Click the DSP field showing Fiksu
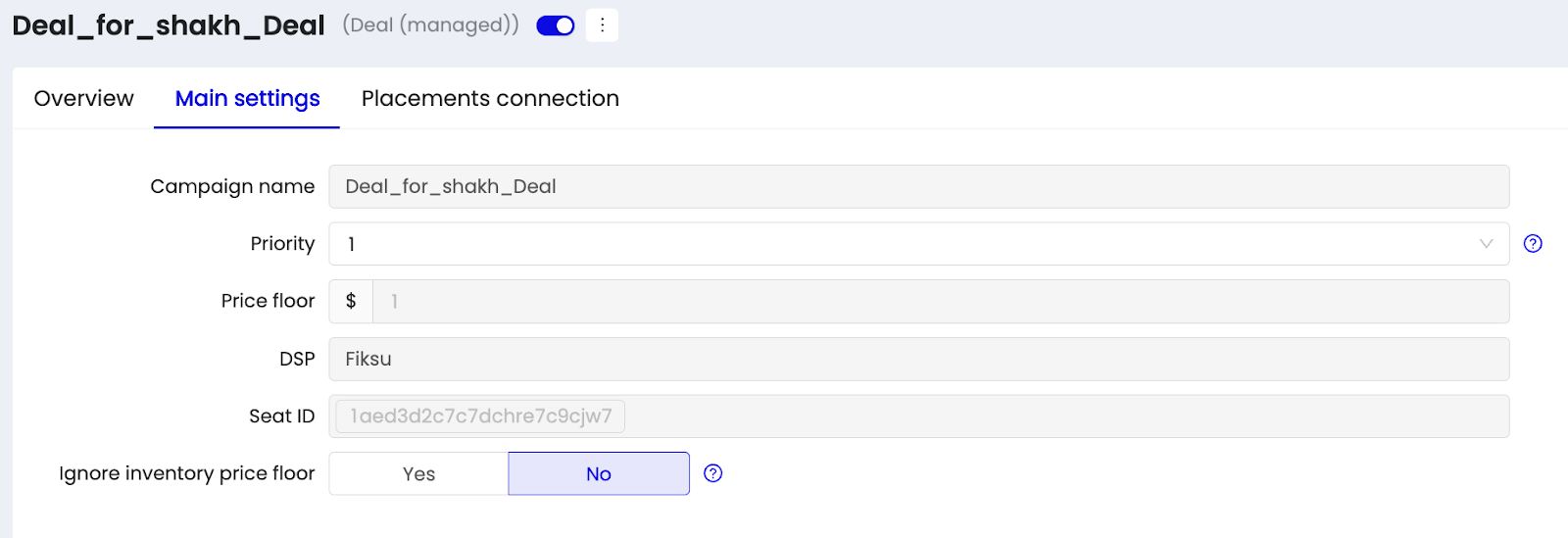 click(918, 359)
